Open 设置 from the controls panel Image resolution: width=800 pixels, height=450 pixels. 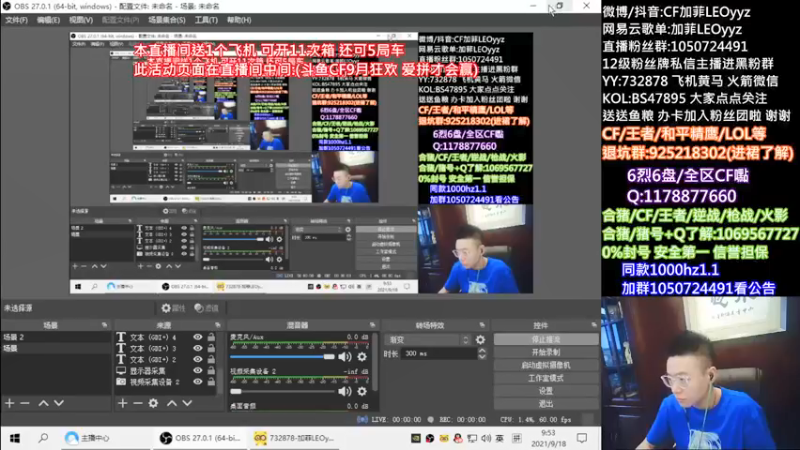[x=546, y=391]
